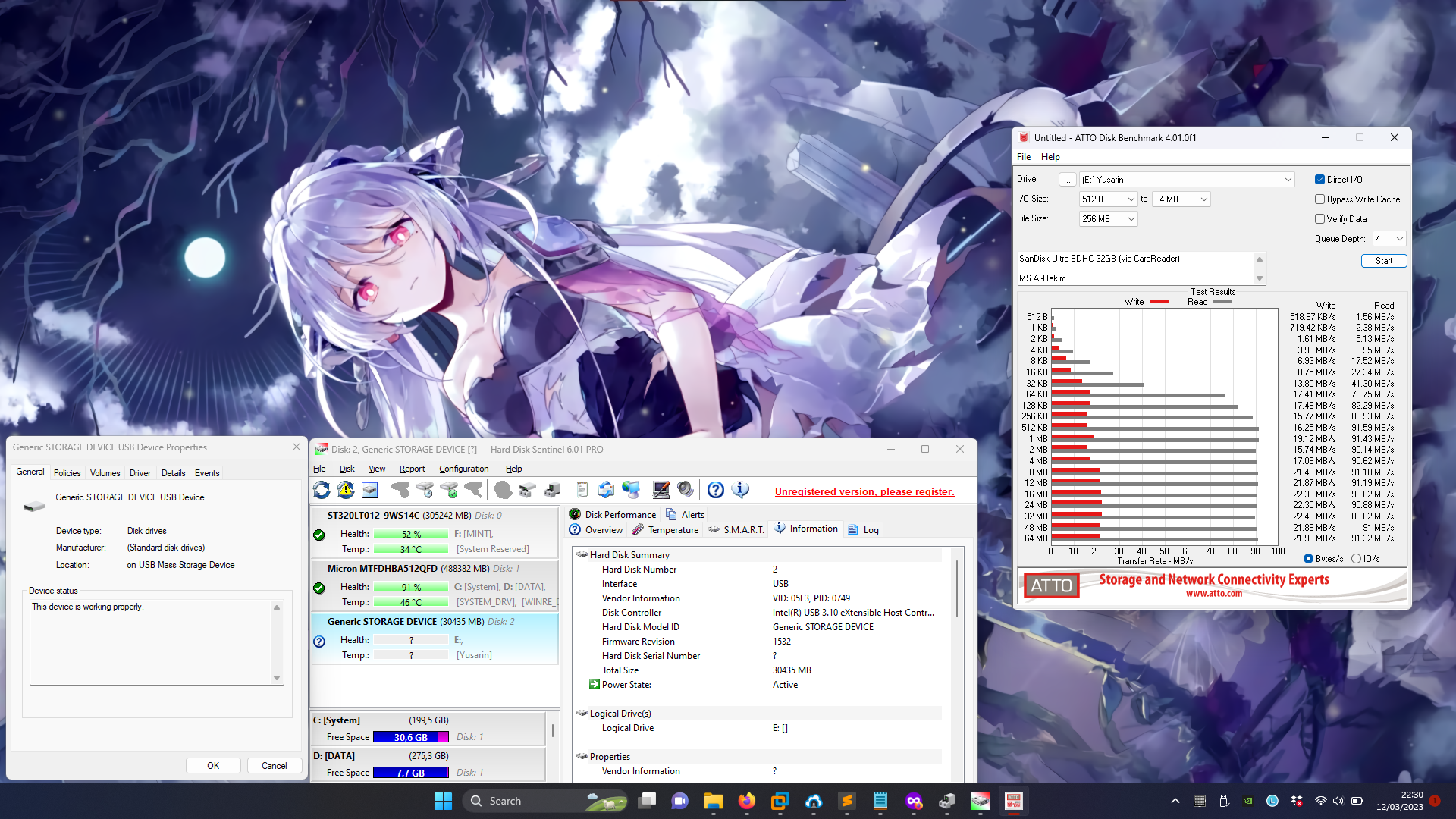Show hidden icons in system tray
This screenshot has height=819, width=1456.
tap(1175, 801)
